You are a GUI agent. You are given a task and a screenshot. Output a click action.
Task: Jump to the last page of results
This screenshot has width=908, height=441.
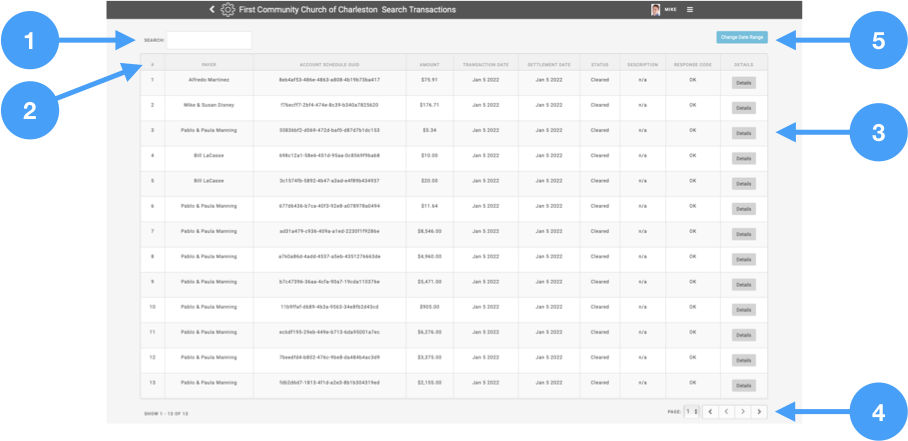click(760, 411)
